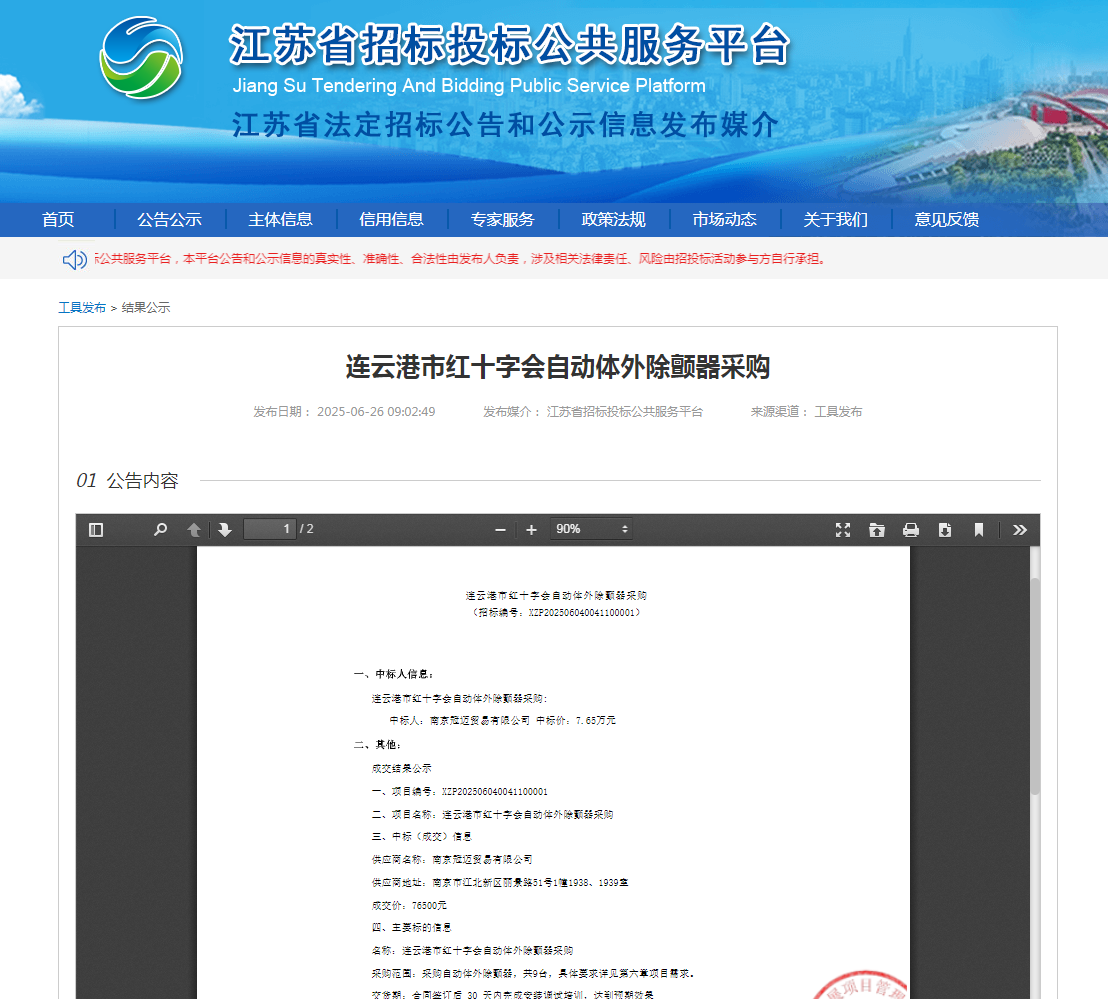Image resolution: width=1108 pixels, height=999 pixels.
Task: Open the 关于我们 menu item
Action: tap(835, 220)
